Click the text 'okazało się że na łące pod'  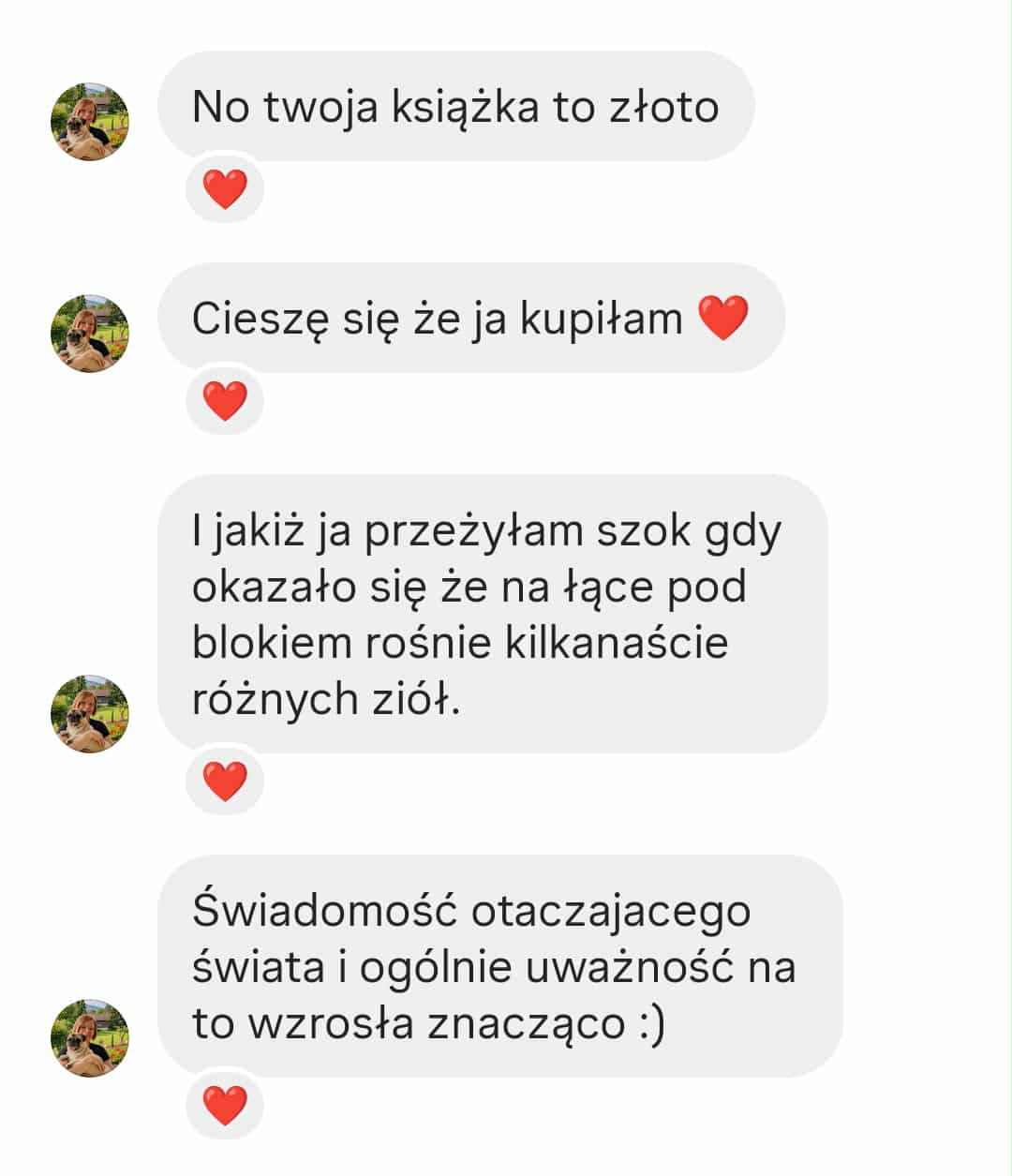[x=469, y=588]
